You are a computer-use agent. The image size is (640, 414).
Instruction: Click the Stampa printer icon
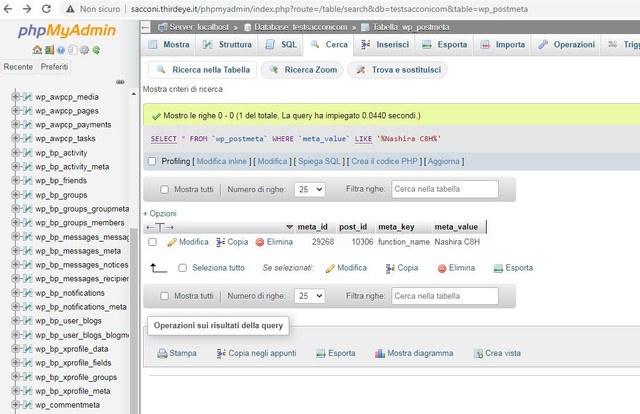tap(162, 353)
